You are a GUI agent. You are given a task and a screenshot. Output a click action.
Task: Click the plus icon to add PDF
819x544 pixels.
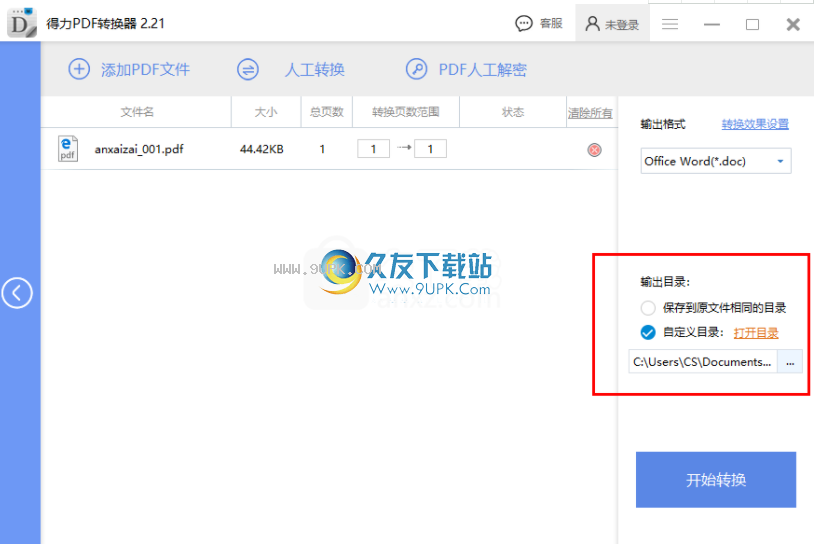click(x=79, y=69)
